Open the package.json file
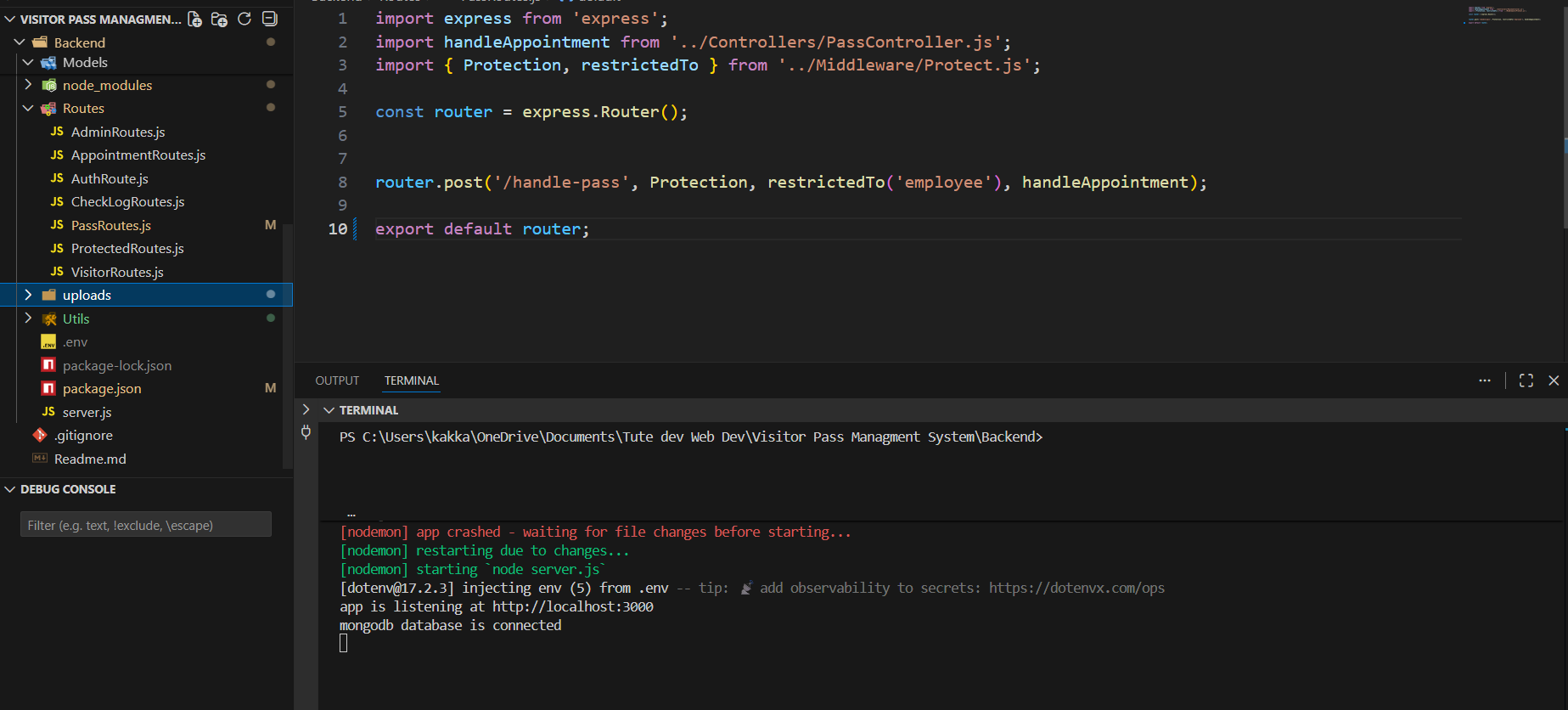Screen dimensions: 1568x710 point(102,388)
